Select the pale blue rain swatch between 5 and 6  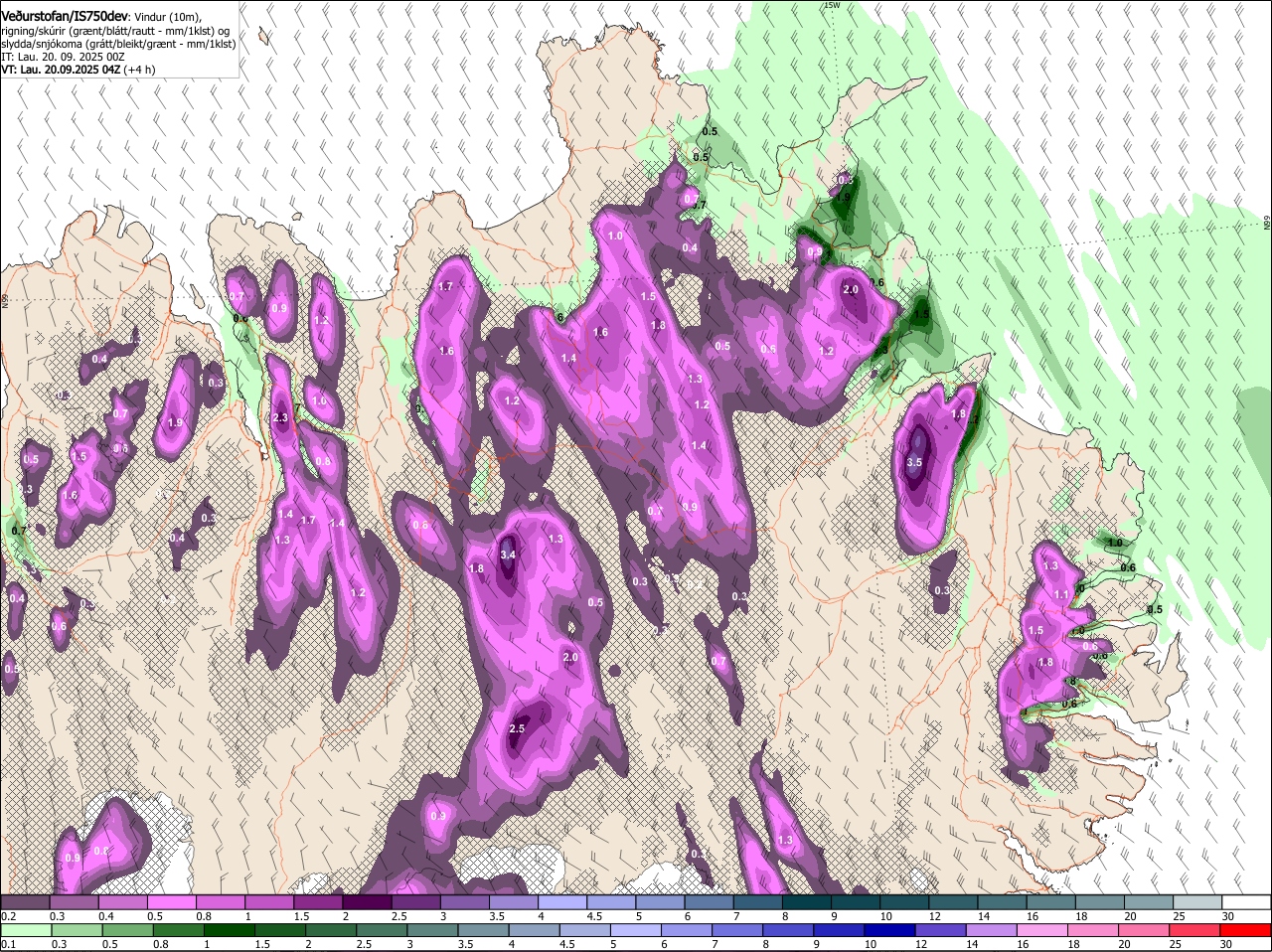pos(638,930)
